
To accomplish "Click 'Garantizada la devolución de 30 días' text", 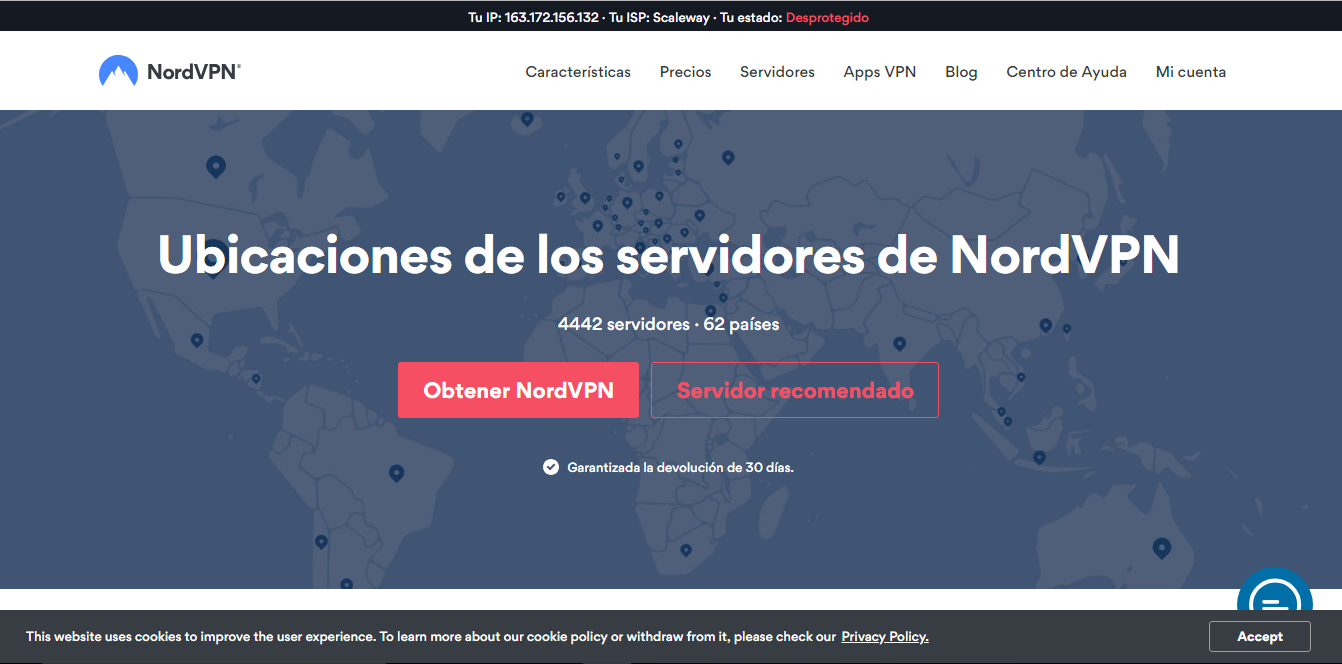I will (x=680, y=467).
